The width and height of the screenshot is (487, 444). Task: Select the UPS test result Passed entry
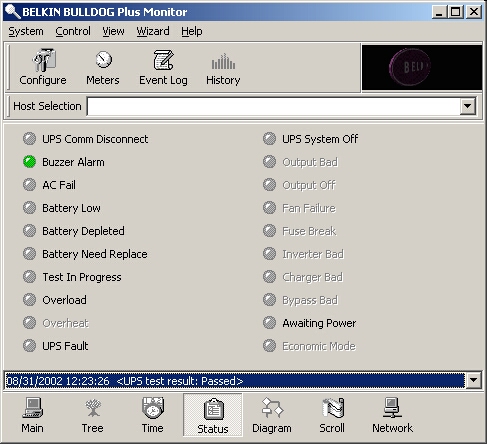click(x=235, y=381)
